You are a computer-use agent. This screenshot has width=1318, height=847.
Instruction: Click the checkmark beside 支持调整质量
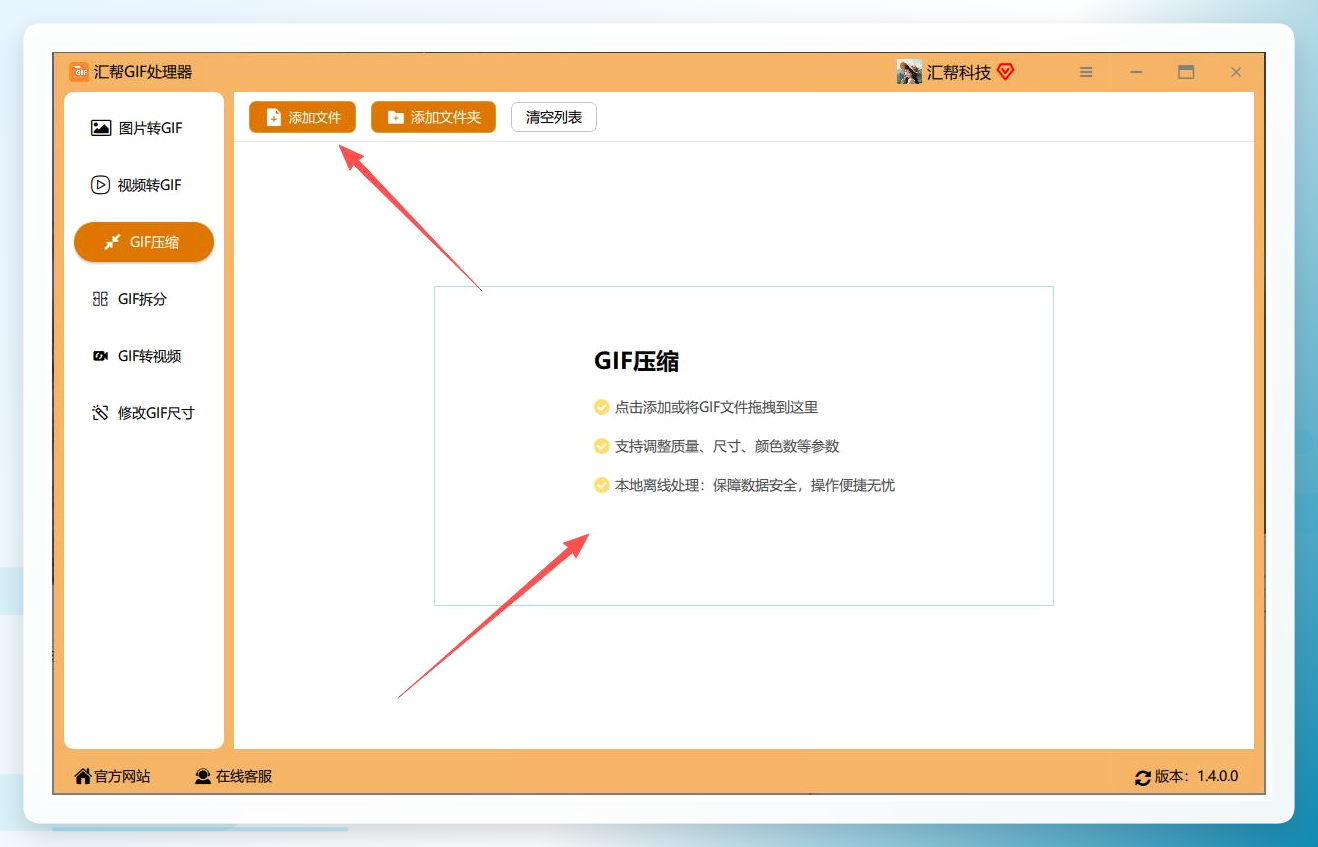601,446
